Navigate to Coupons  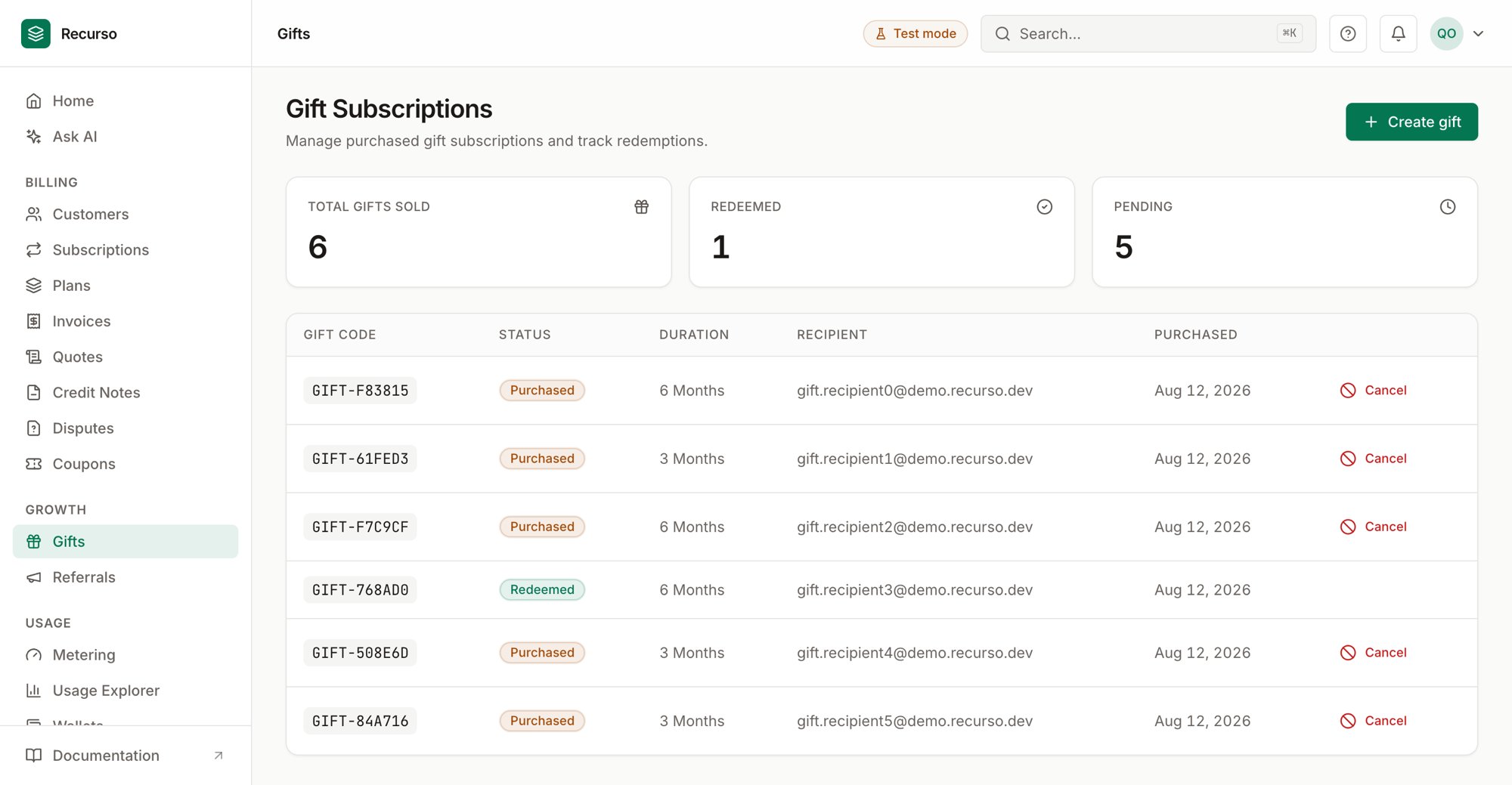pyautogui.click(x=125, y=464)
